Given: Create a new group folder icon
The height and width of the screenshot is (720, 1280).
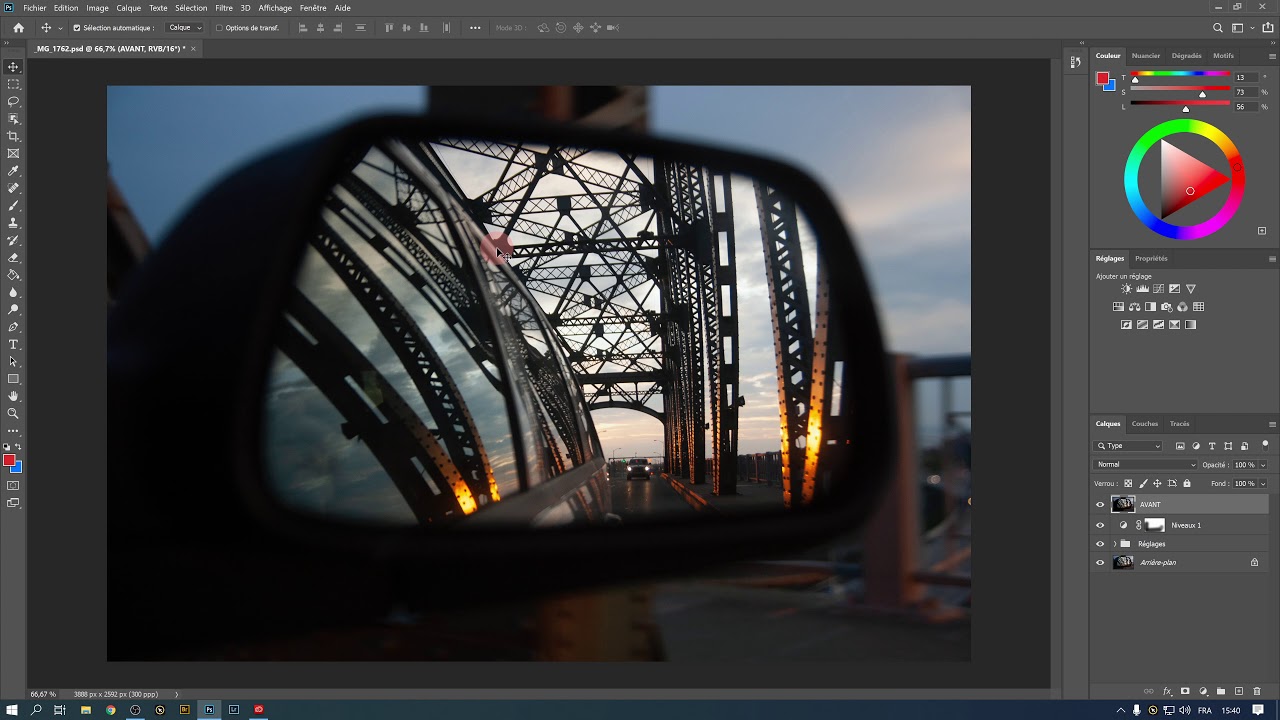Looking at the screenshot, I should point(1221,691).
